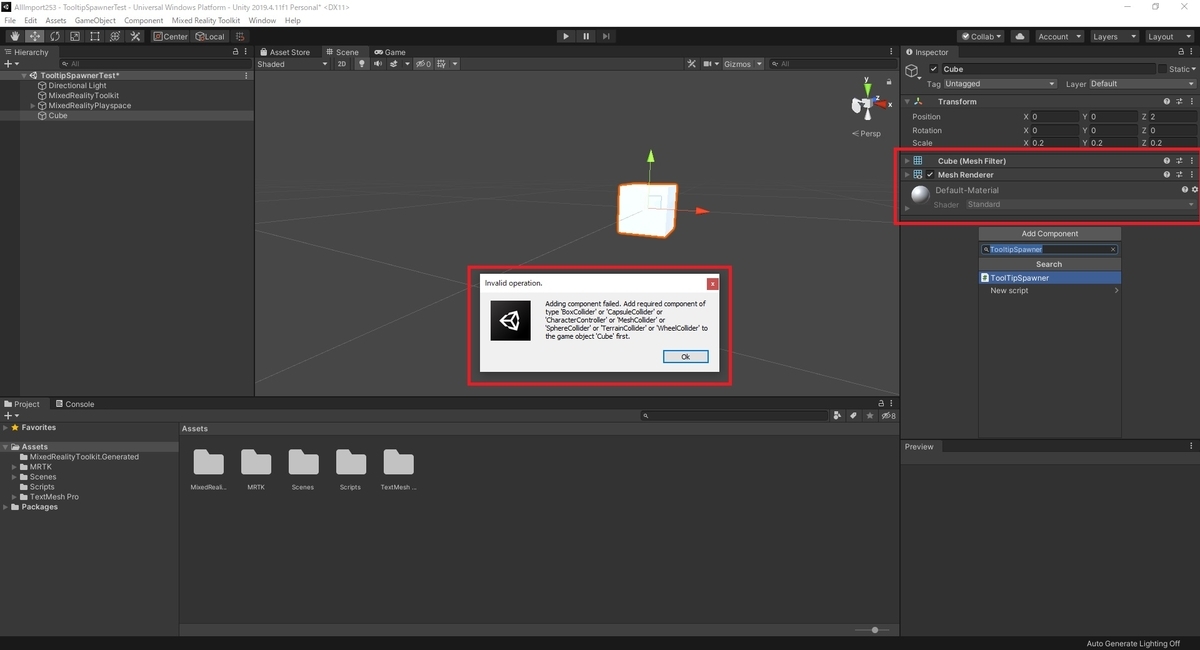Select the Rect tool
Screen dimensions: 1200x650
pos(94,36)
